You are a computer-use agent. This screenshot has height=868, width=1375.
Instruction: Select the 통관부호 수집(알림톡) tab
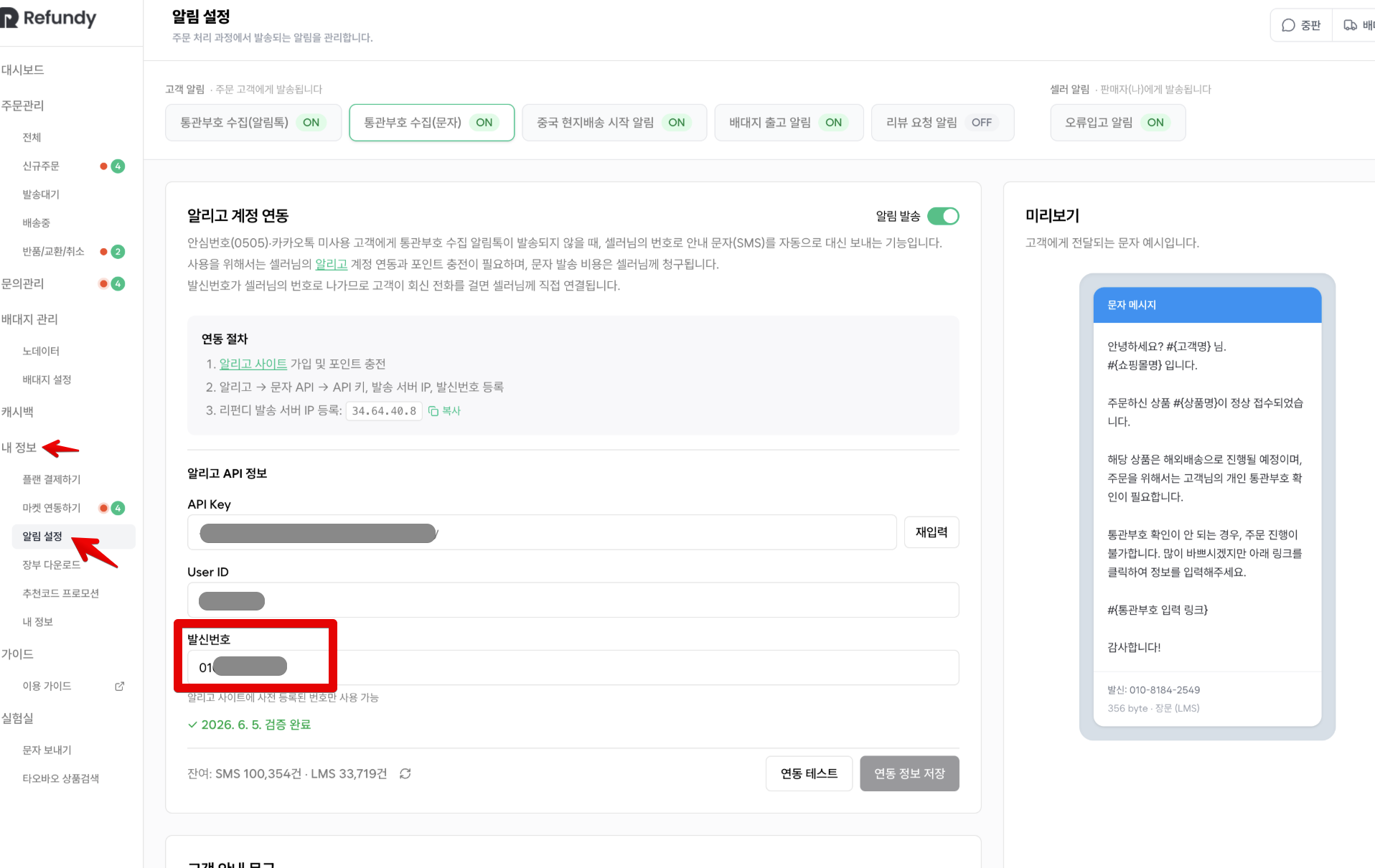(x=253, y=123)
